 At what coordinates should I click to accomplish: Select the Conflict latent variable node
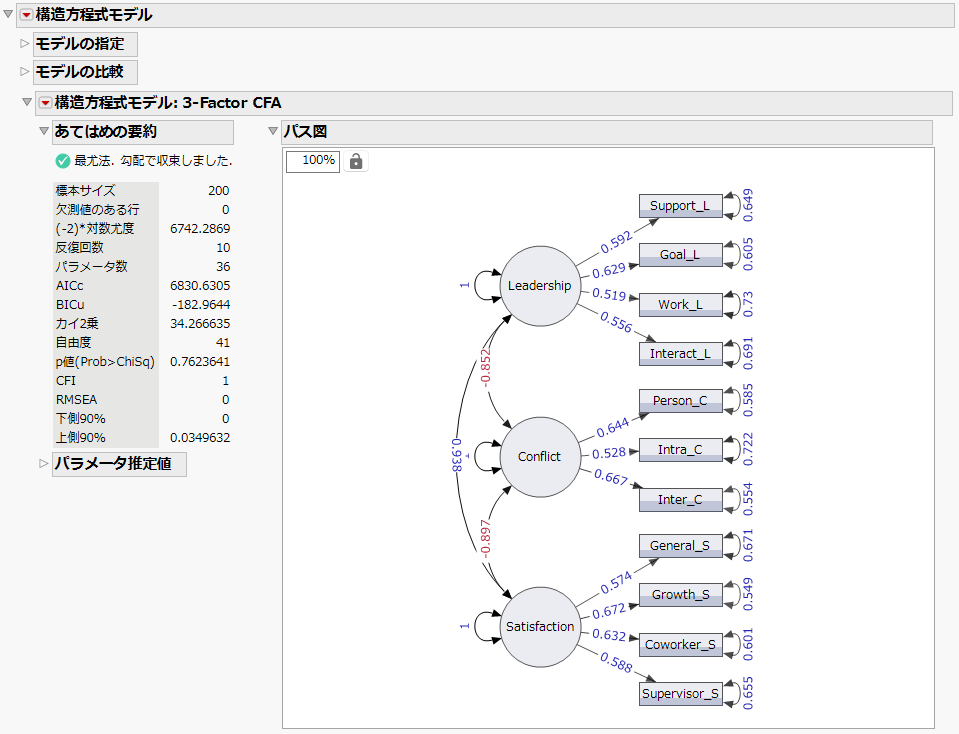coord(539,456)
